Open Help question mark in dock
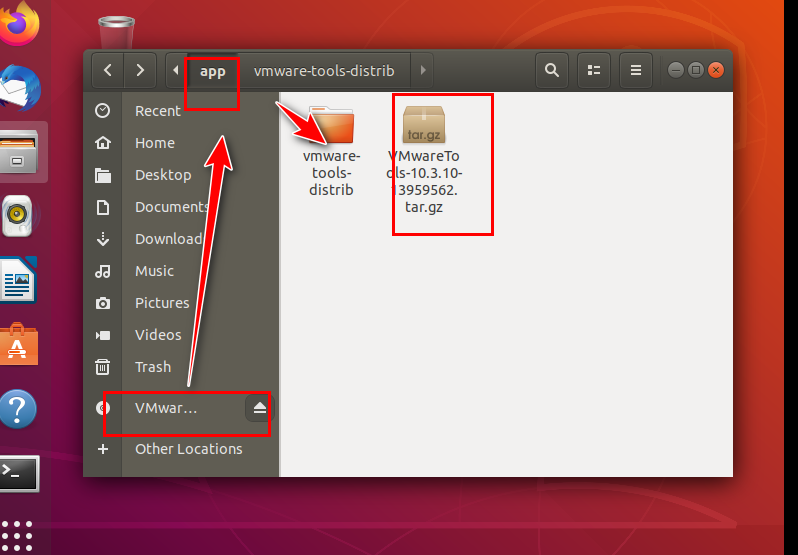 18,408
